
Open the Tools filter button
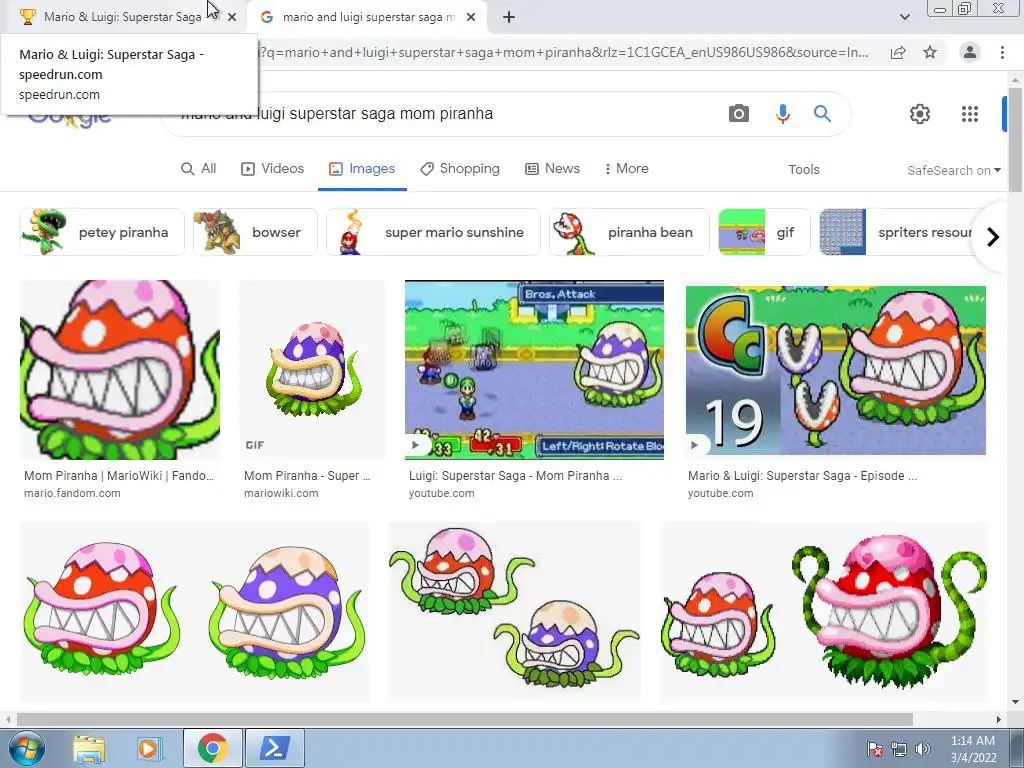point(803,169)
